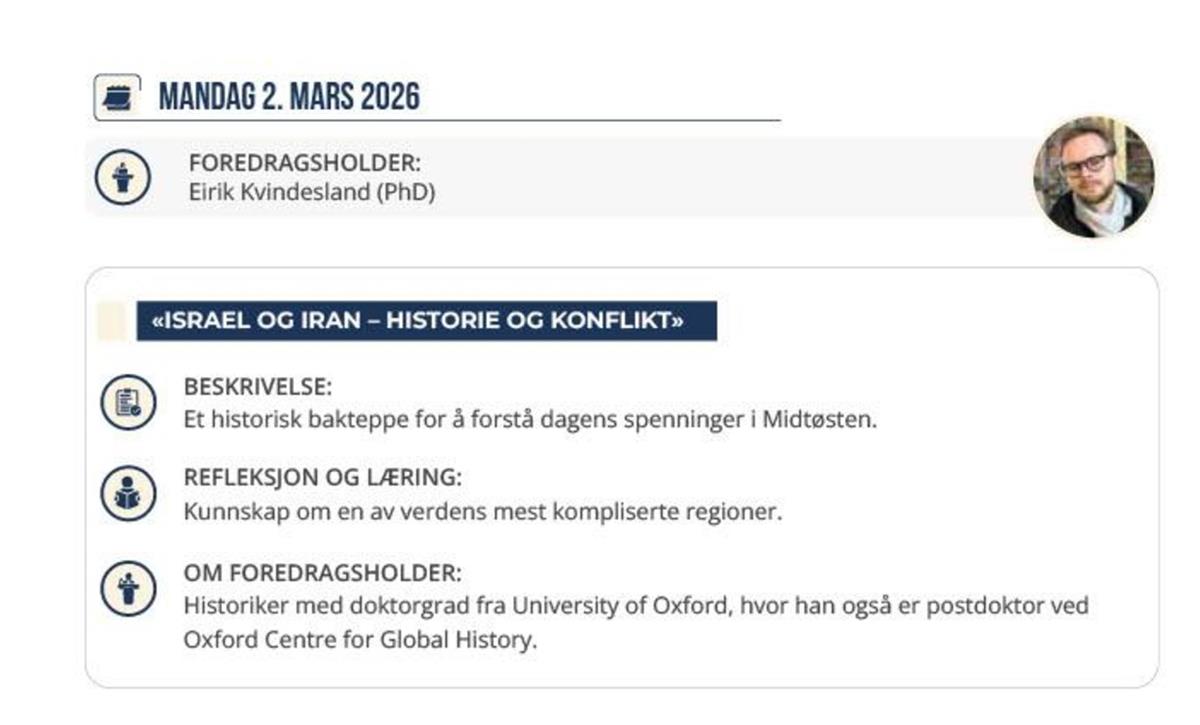The width and height of the screenshot is (1200, 725).
Task: Select the OM FOREDRAGSHOLDER heading
Action: pos(322,574)
